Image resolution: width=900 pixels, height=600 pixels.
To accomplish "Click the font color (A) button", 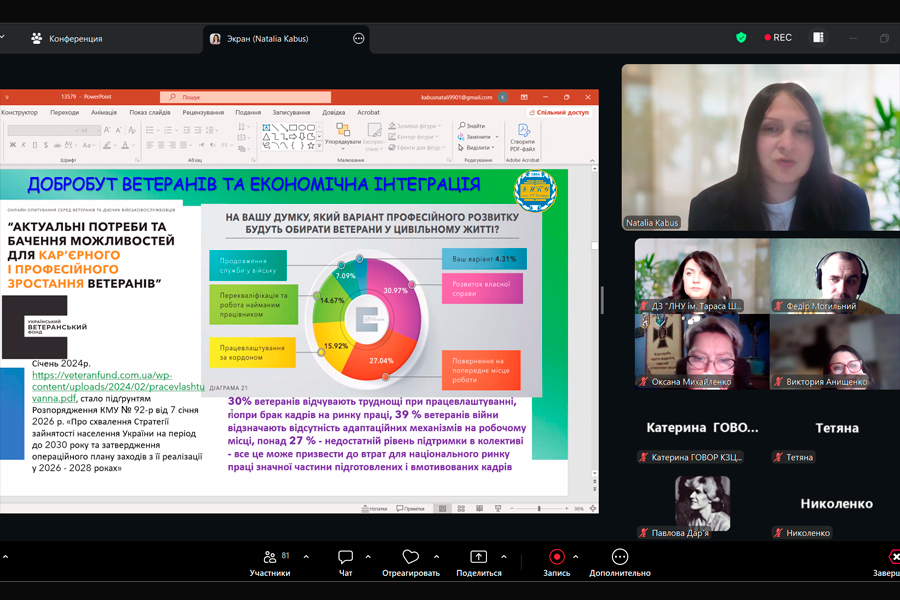I will point(125,145).
